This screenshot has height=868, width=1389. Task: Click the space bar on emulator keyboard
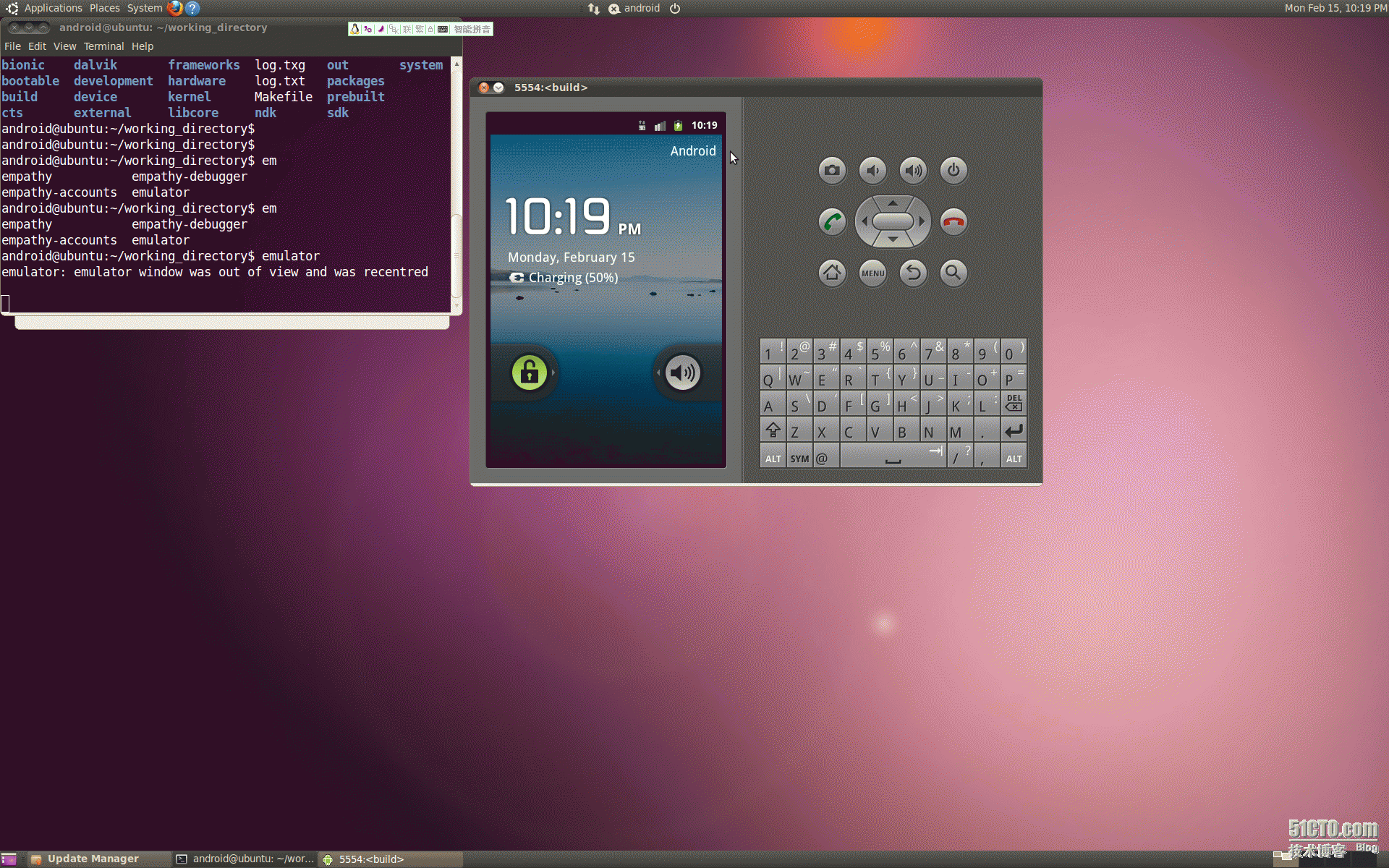pos(893,456)
